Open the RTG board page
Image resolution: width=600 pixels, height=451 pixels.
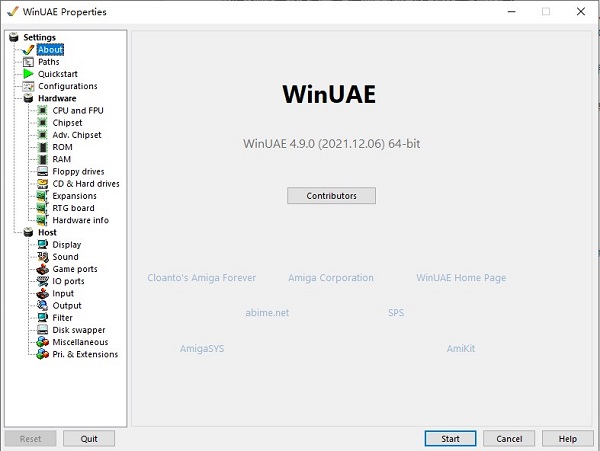point(73,208)
